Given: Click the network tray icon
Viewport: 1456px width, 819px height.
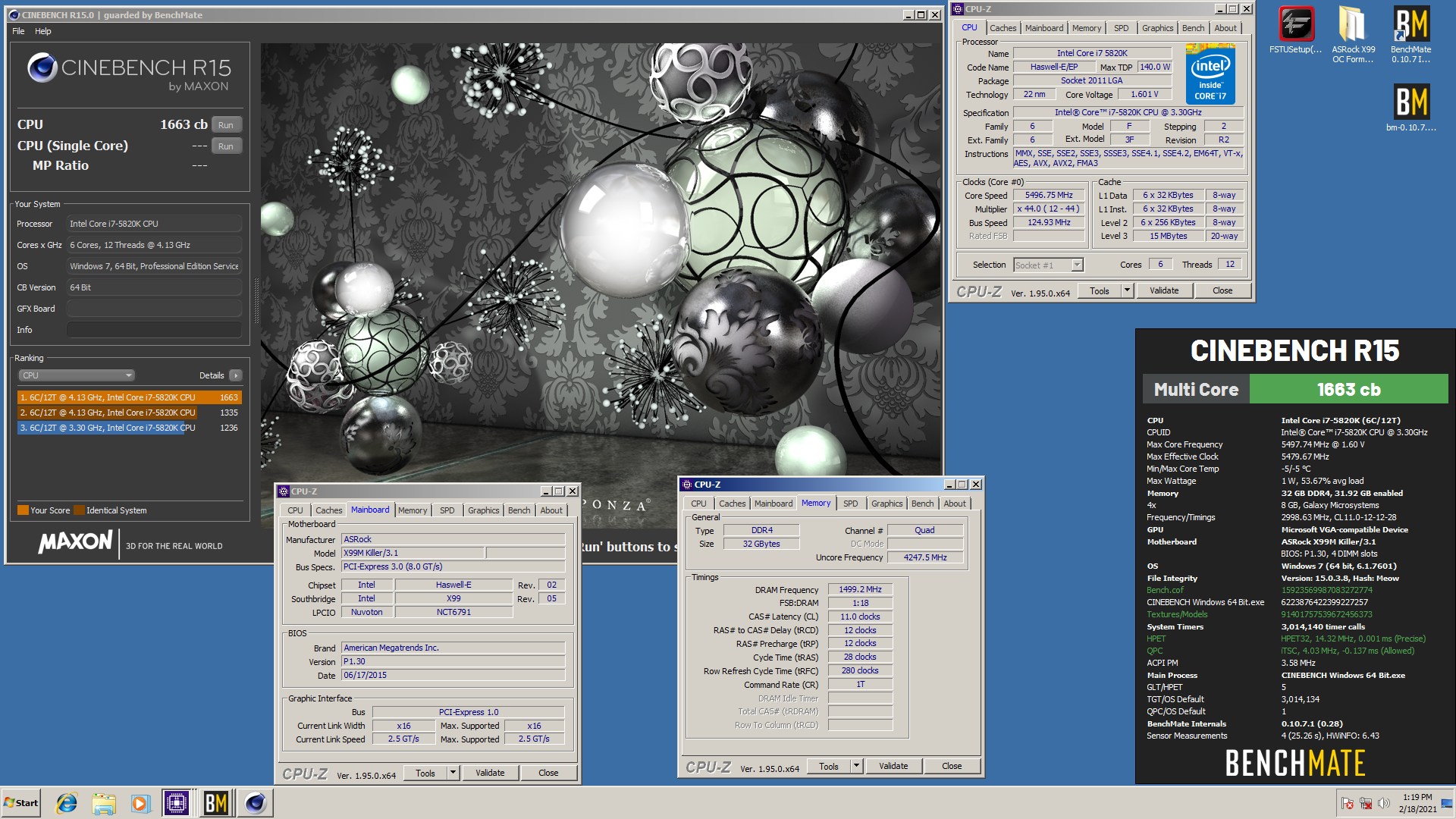Looking at the screenshot, I should pyautogui.click(x=1366, y=803).
